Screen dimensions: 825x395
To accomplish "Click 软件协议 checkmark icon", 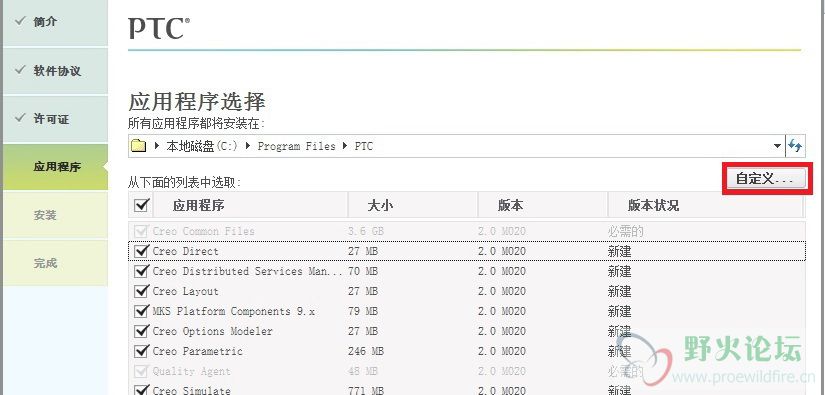I will point(20,69).
